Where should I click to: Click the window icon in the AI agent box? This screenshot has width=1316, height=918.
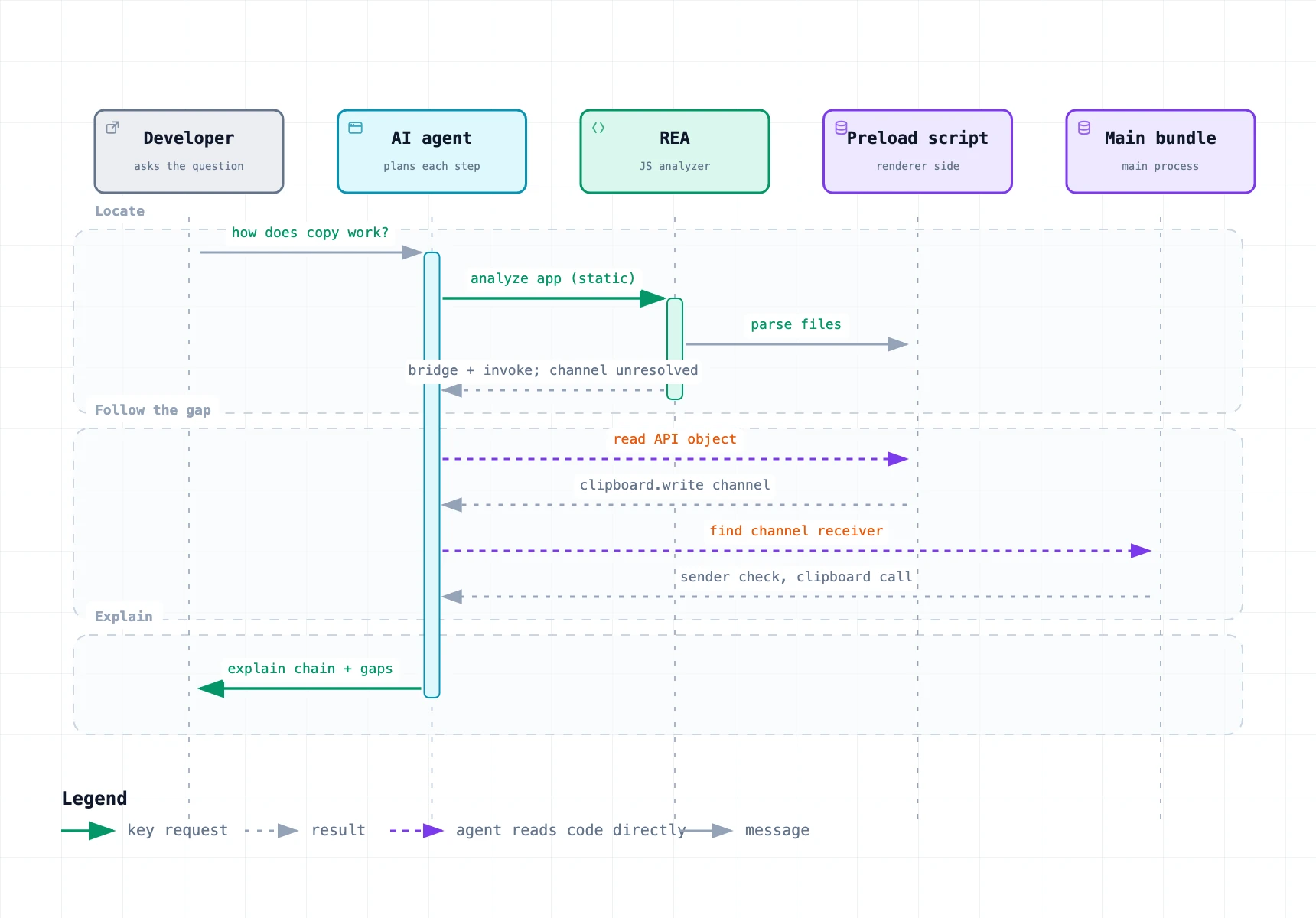pyautogui.click(x=356, y=128)
